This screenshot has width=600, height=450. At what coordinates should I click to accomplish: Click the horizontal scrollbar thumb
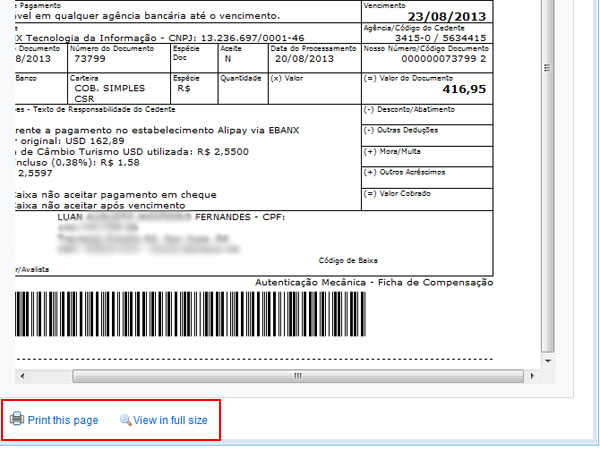click(298, 376)
